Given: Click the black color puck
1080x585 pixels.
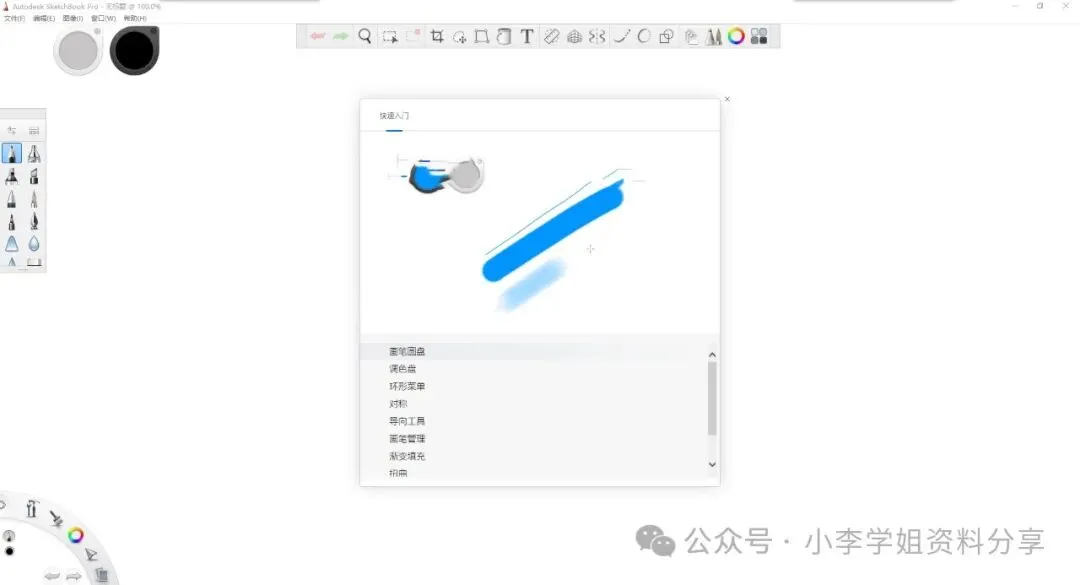Looking at the screenshot, I should tap(134, 51).
